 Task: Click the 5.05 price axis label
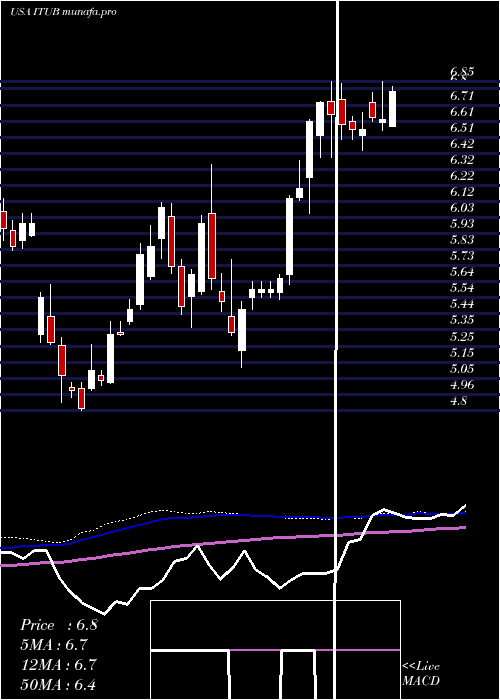462,369
